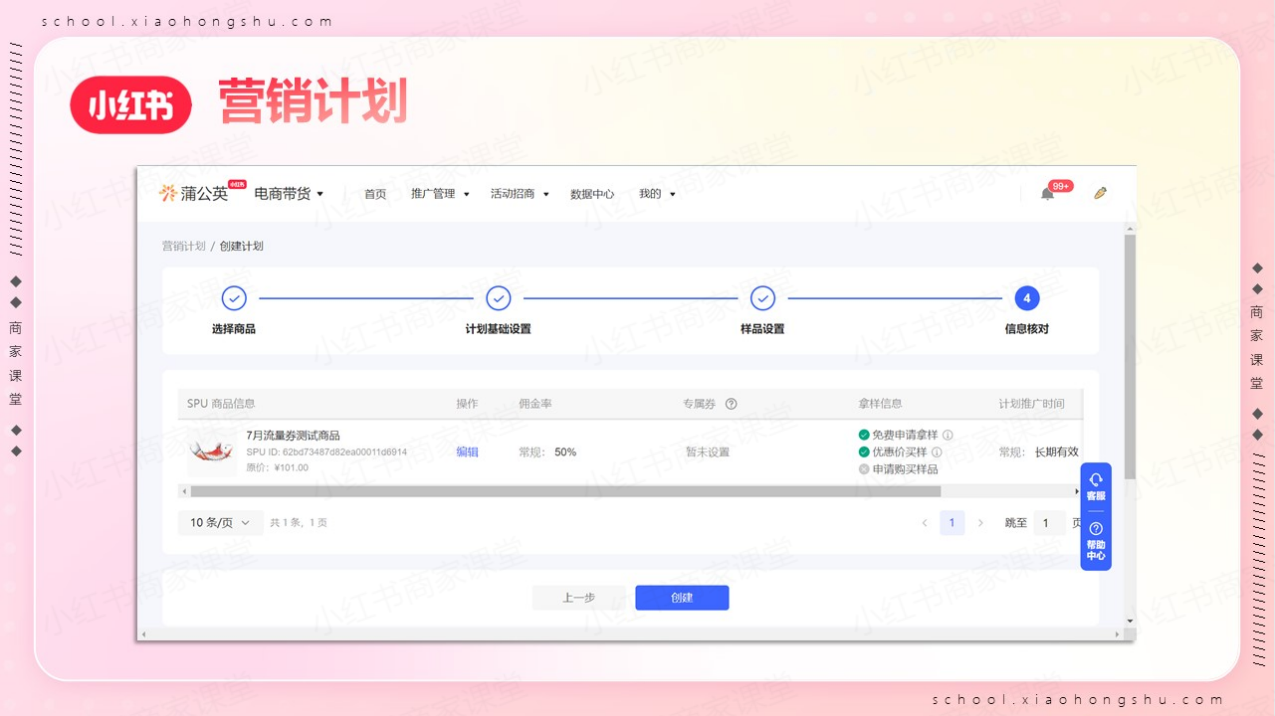Click the 跳至 page number input field
The image size is (1275, 716).
click(x=1048, y=523)
